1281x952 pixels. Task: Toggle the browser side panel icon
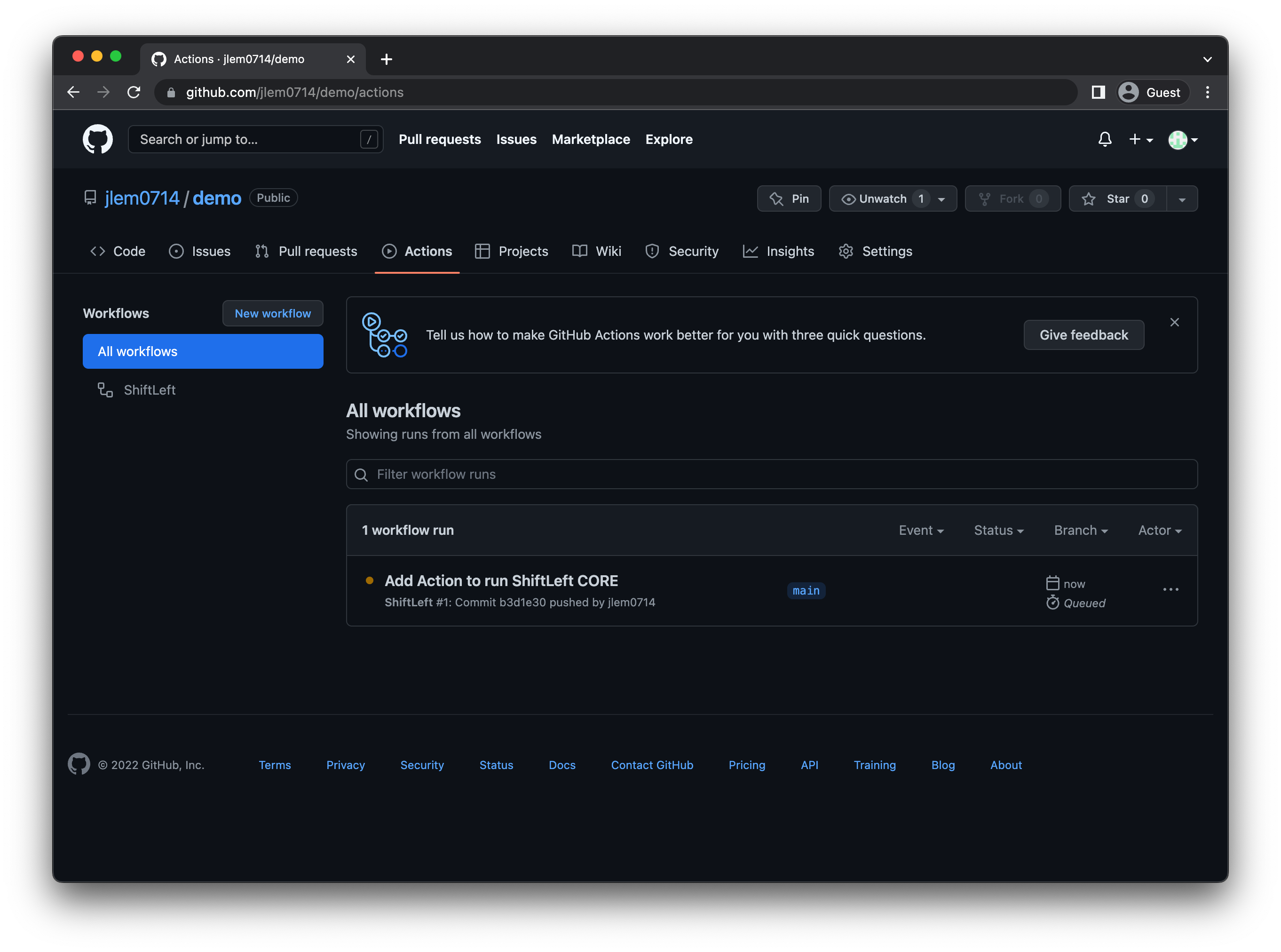(1098, 92)
